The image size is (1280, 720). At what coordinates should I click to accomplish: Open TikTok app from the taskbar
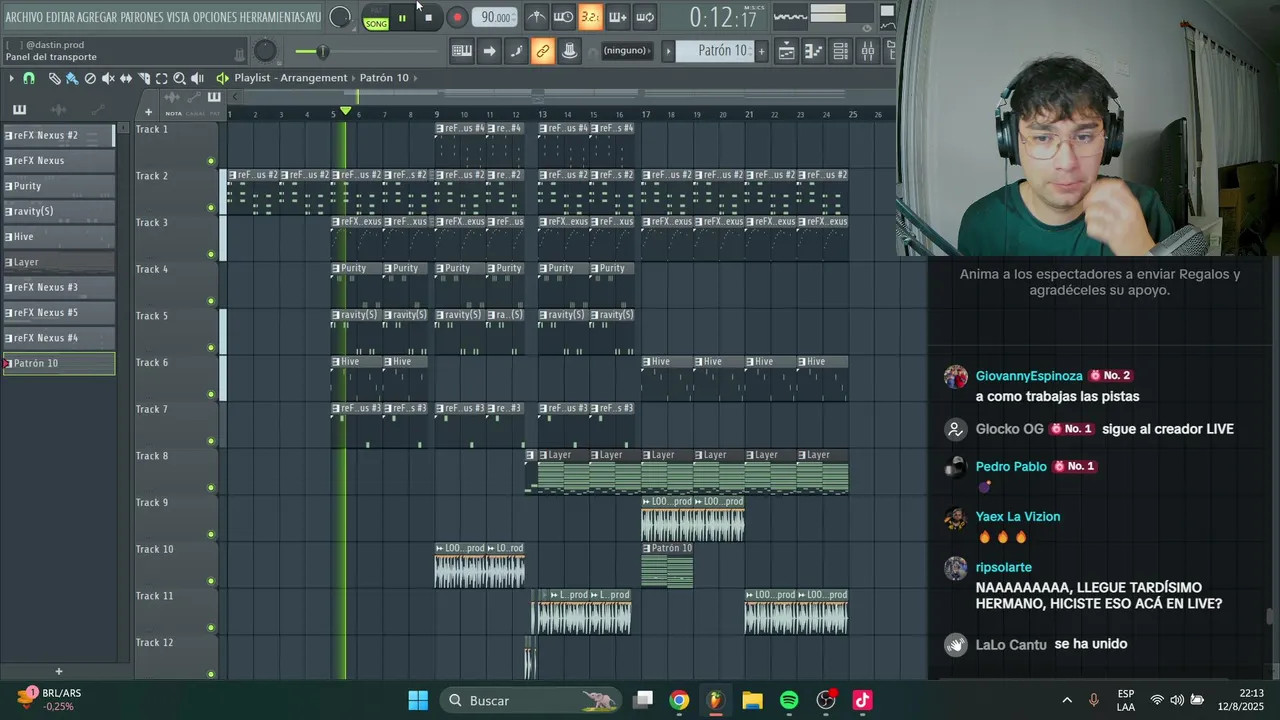[862, 700]
